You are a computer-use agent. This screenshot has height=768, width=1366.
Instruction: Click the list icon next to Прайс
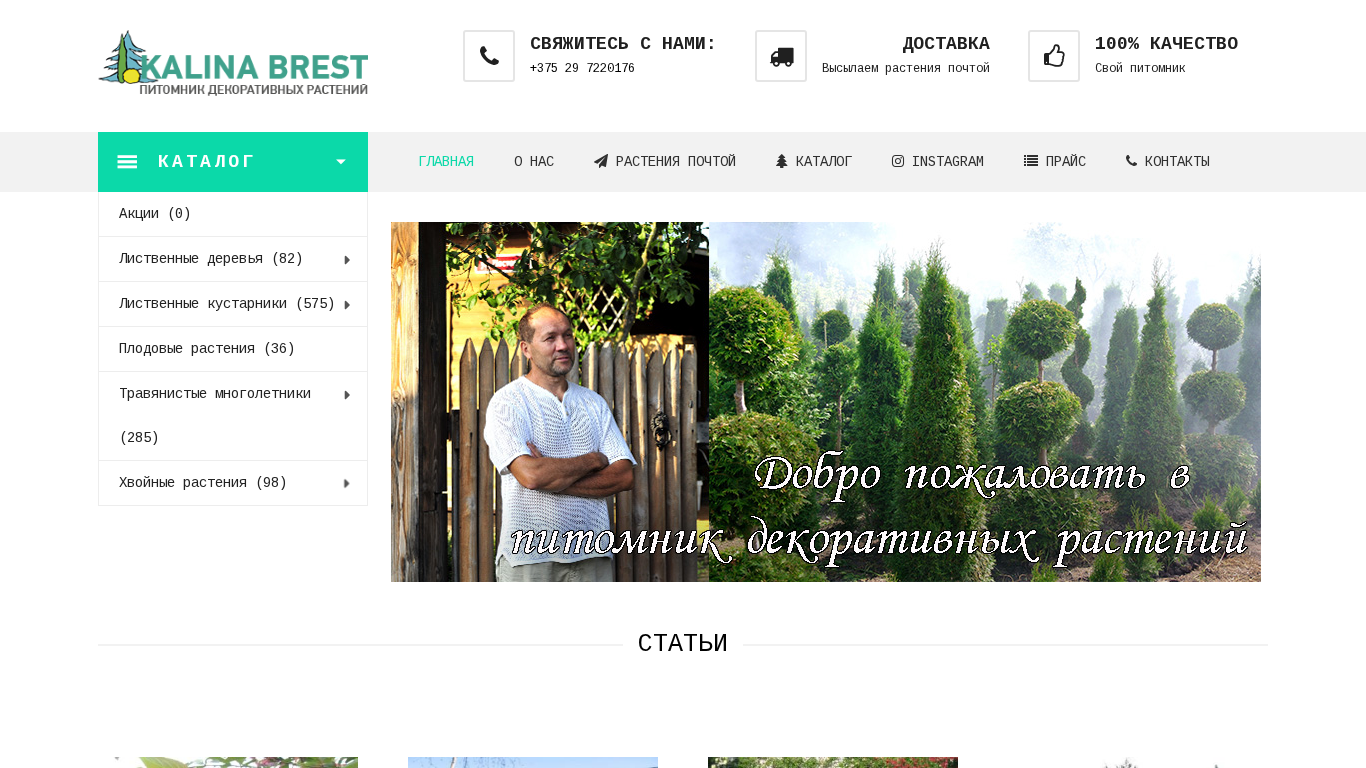1031,161
